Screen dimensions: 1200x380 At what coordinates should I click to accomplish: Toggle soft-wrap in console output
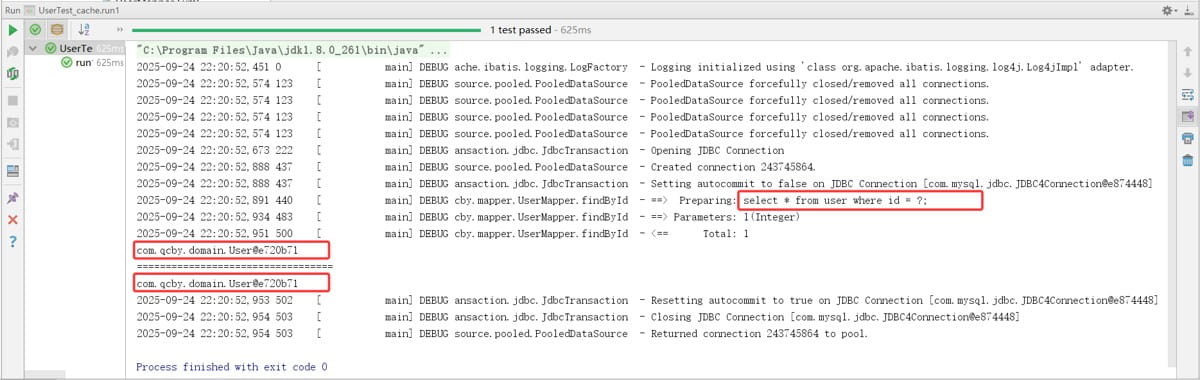[1187, 94]
